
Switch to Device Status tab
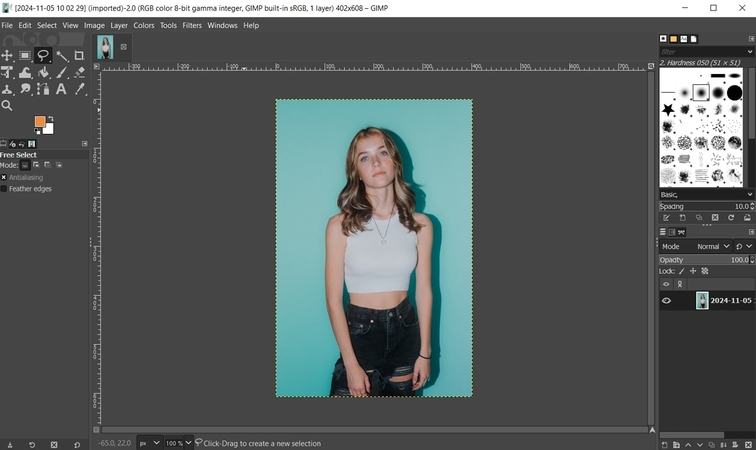click(x=13, y=144)
